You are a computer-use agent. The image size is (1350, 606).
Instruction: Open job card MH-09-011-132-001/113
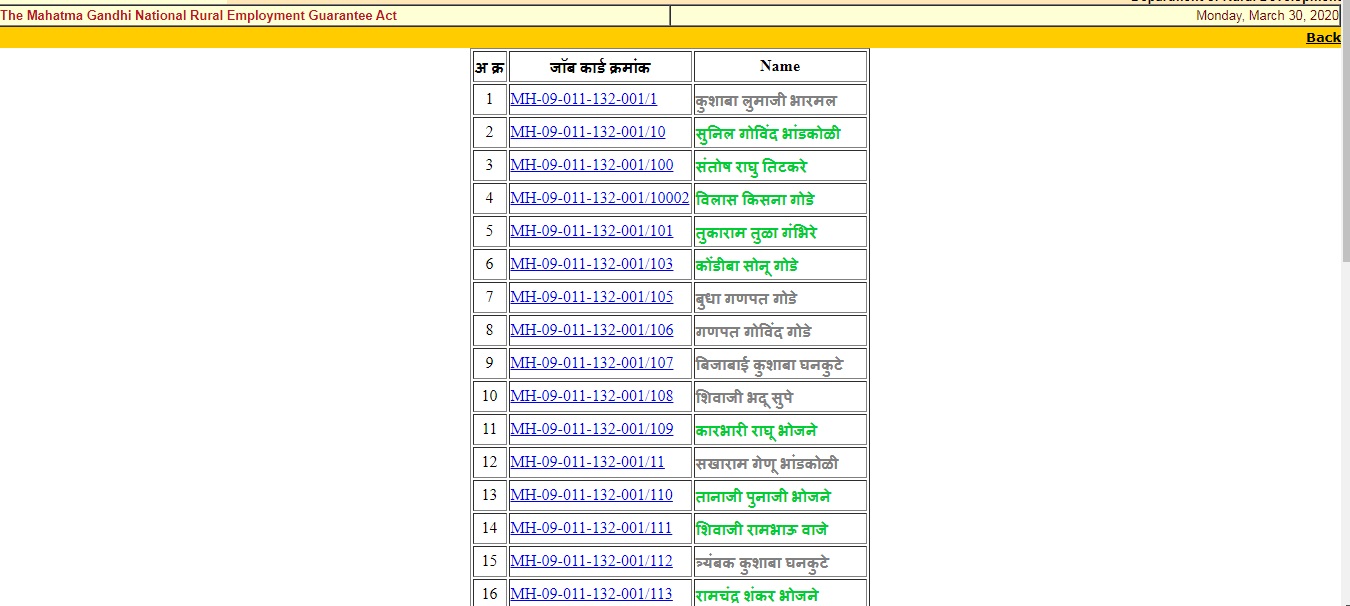point(591,594)
